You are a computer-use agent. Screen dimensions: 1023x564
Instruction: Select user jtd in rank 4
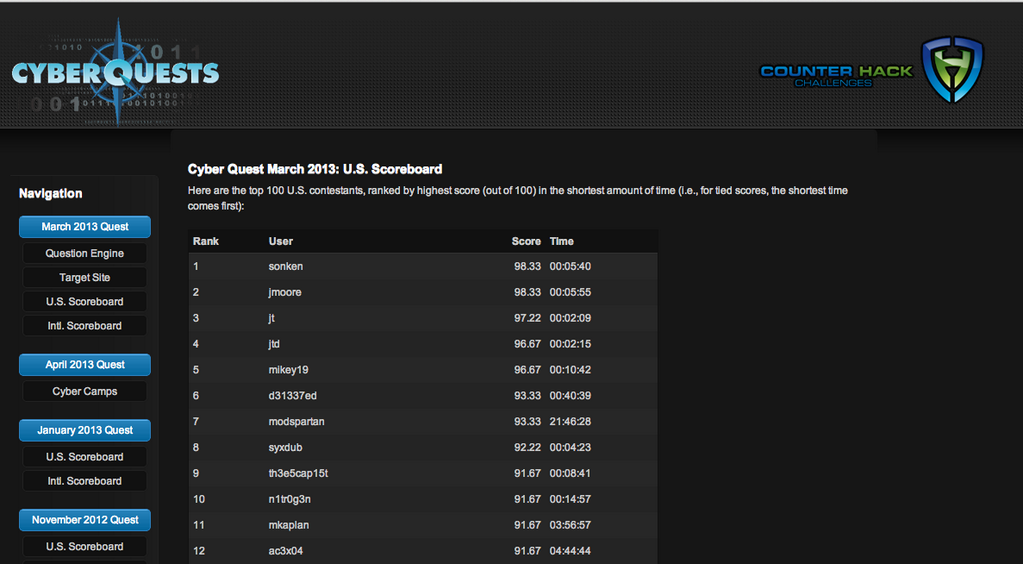[x=274, y=344]
